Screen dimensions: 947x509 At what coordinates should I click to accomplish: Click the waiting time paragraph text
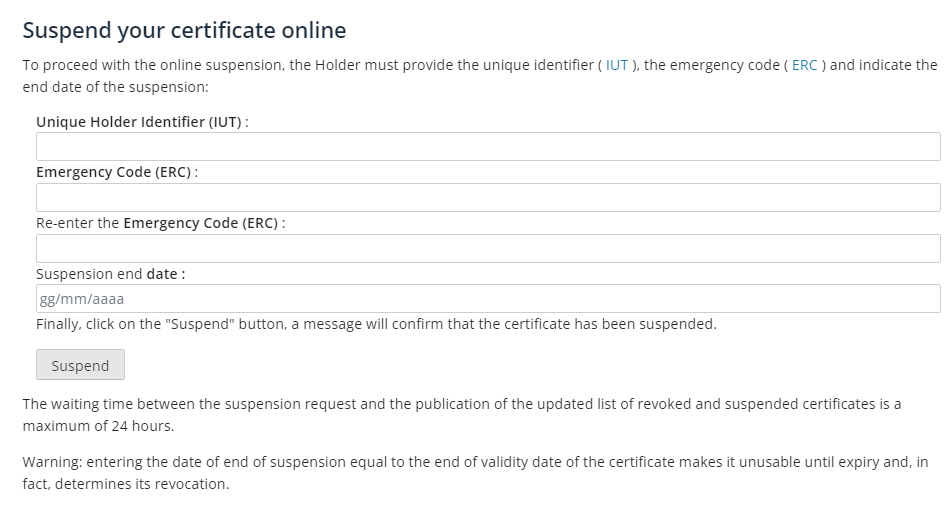(460, 404)
